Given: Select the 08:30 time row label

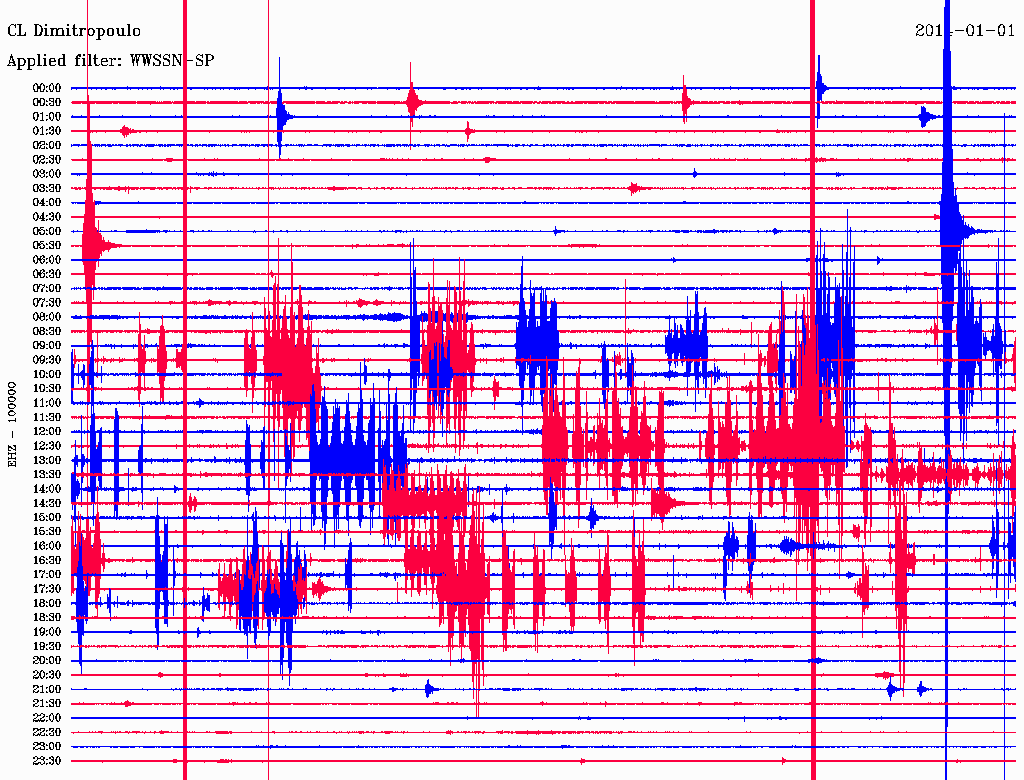Looking at the screenshot, I should [x=47, y=331].
